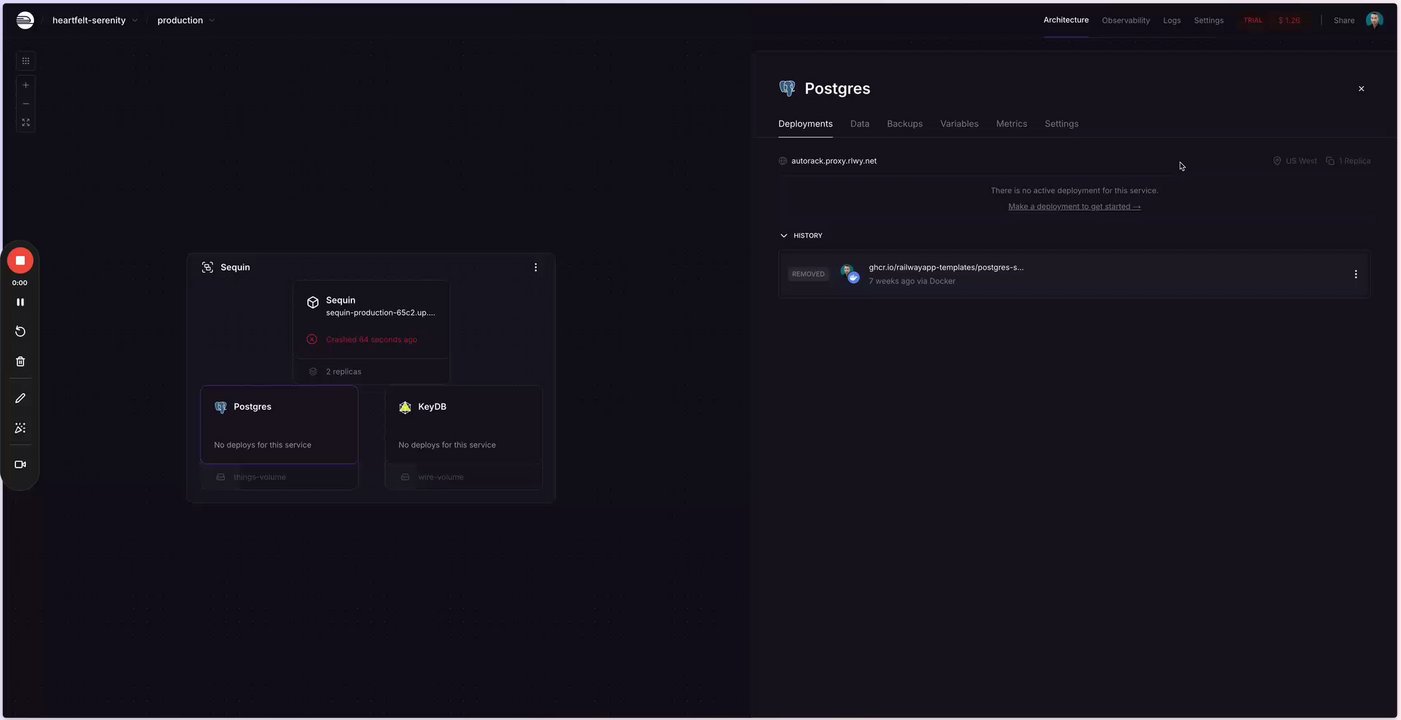The image size is (1401, 720).
Task: Select the Postgres service card on canvas
Action: 279,425
